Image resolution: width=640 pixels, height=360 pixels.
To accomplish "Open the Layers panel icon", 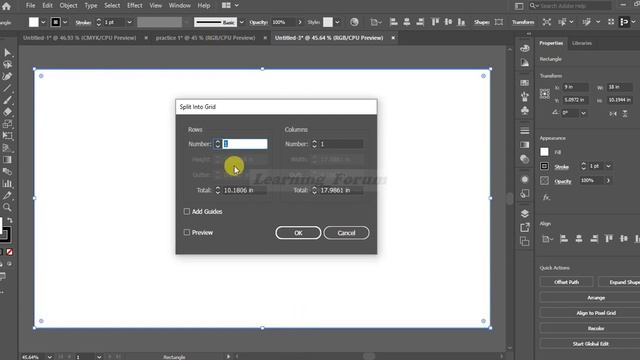I will pos(524,213).
